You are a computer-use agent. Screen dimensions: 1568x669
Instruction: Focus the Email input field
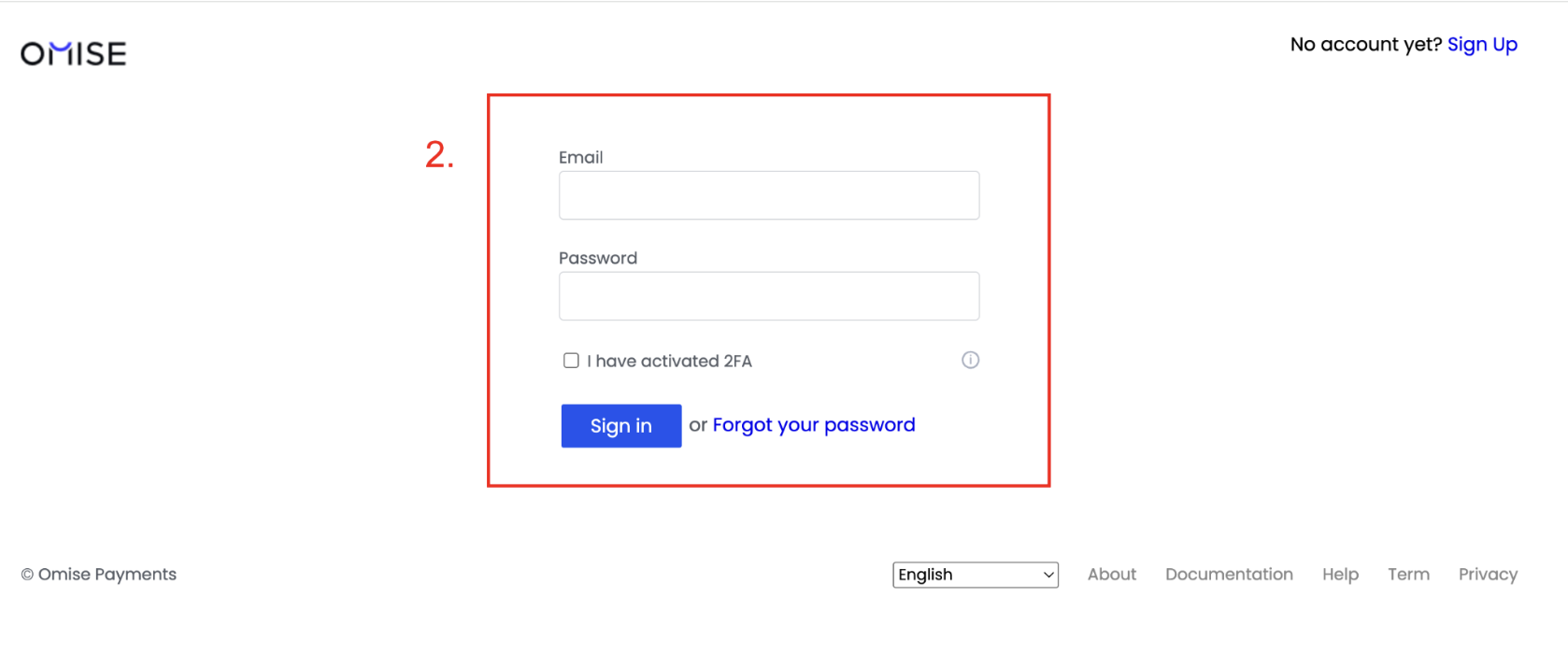point(769,195)
